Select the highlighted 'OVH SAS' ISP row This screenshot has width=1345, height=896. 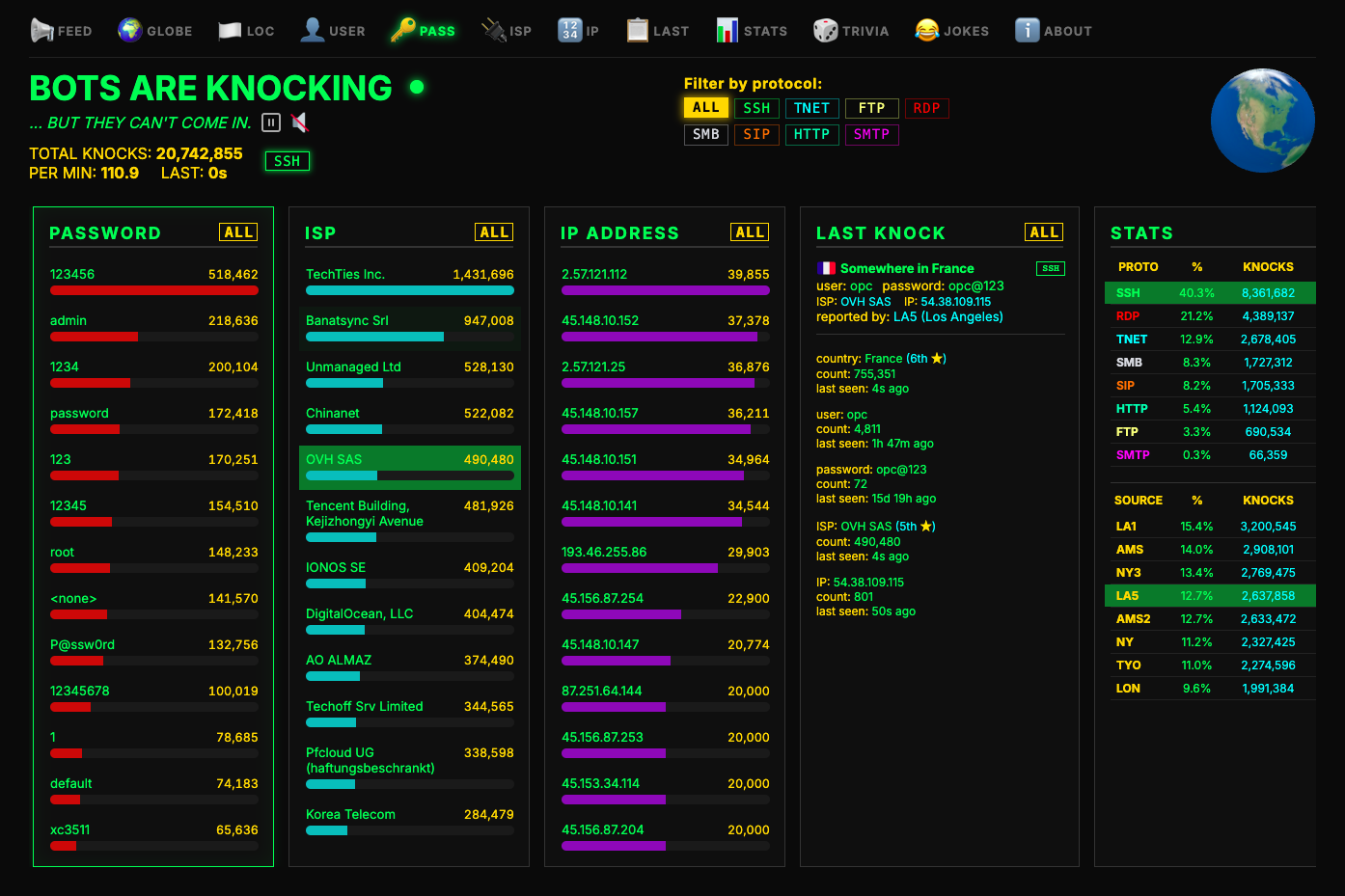coord(410,468)
